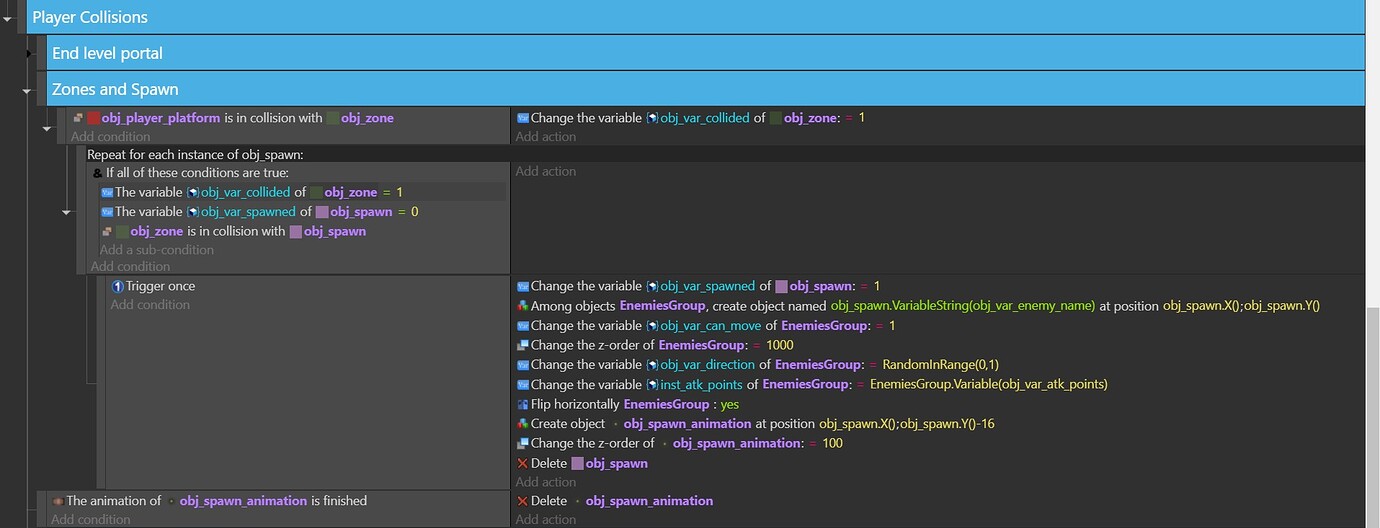
Task: Click the position 'obj_spawn.X();obj_spawn.Y()-16'
Action: [x=906, y=424]
